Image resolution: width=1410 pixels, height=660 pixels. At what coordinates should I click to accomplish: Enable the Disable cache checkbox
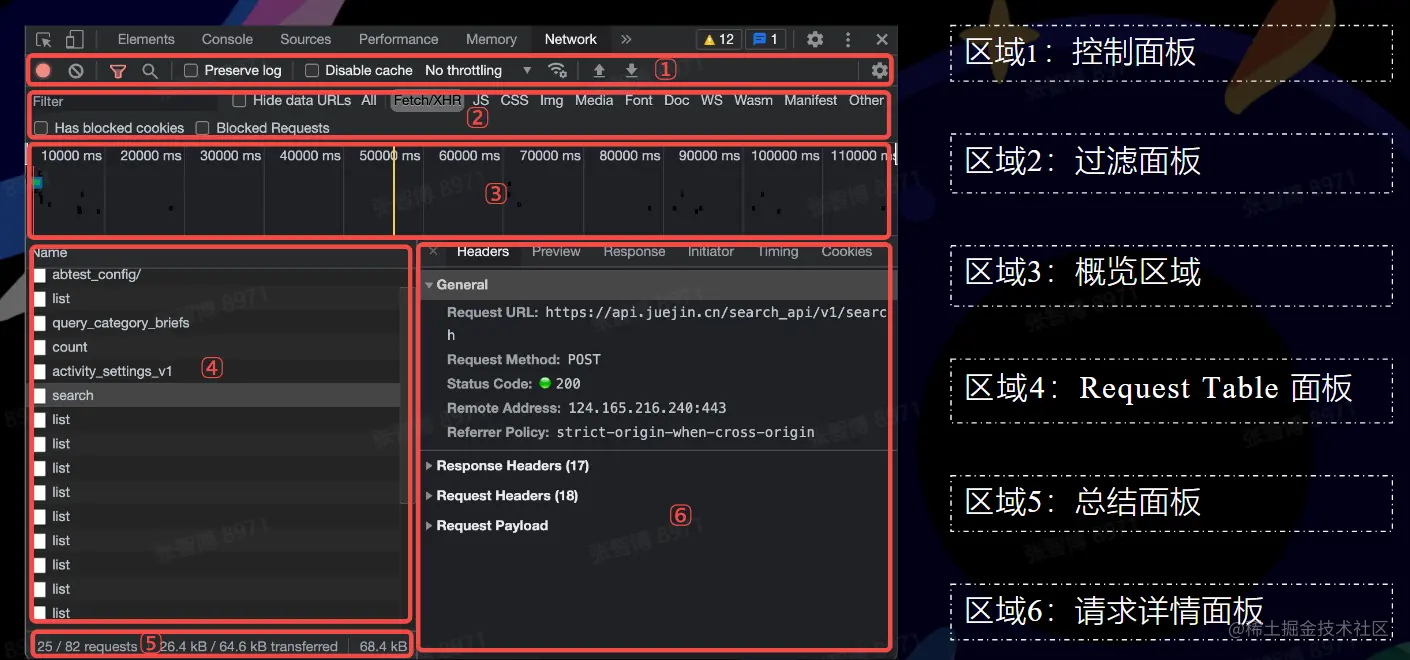point(312,70)
